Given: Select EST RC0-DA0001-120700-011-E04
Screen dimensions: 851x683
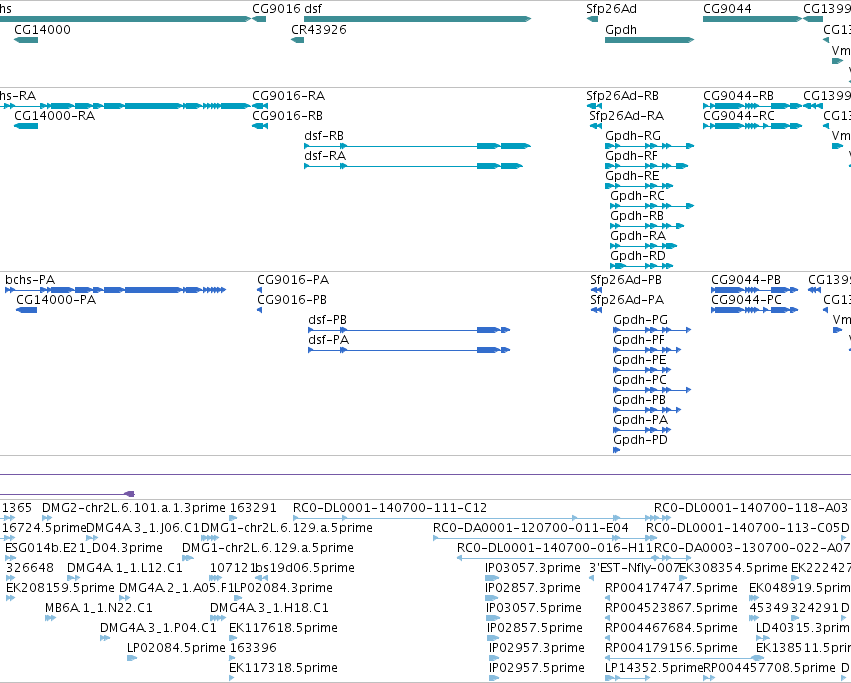Looking at the screenshot, I should tap(531, 528).
